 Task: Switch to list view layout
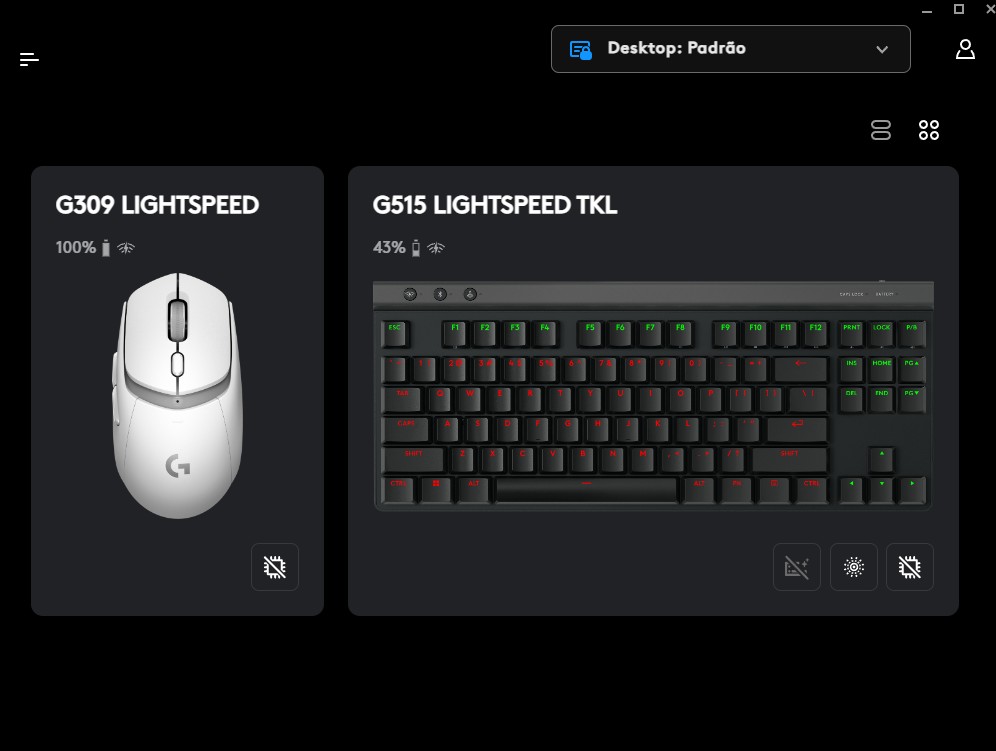[x=880, y=130]
